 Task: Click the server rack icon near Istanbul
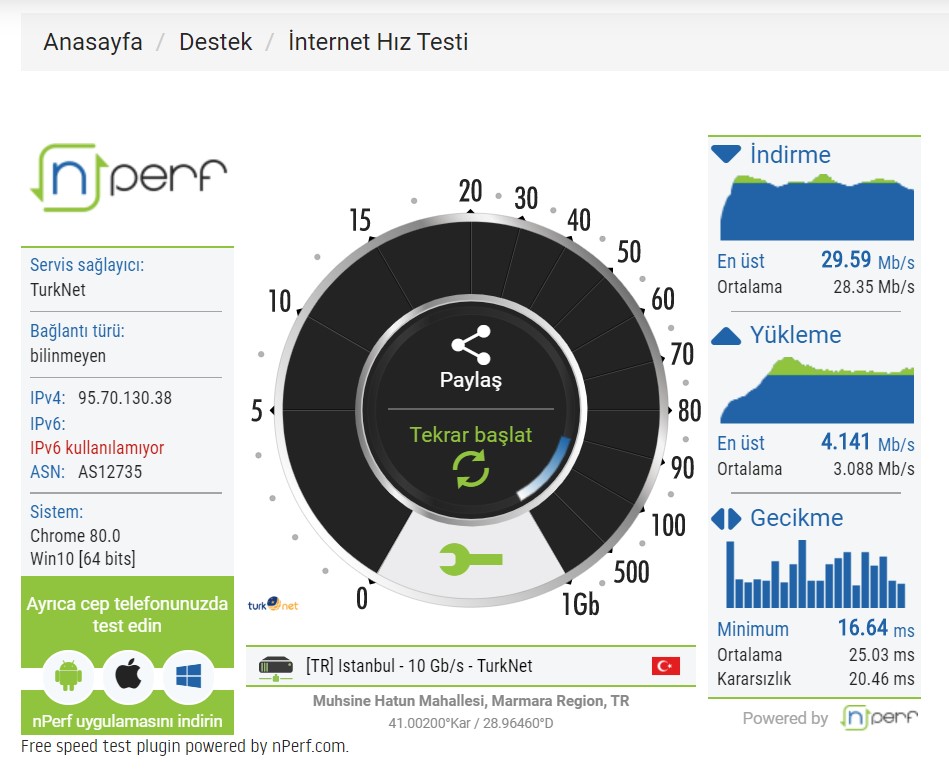(276, 667)
